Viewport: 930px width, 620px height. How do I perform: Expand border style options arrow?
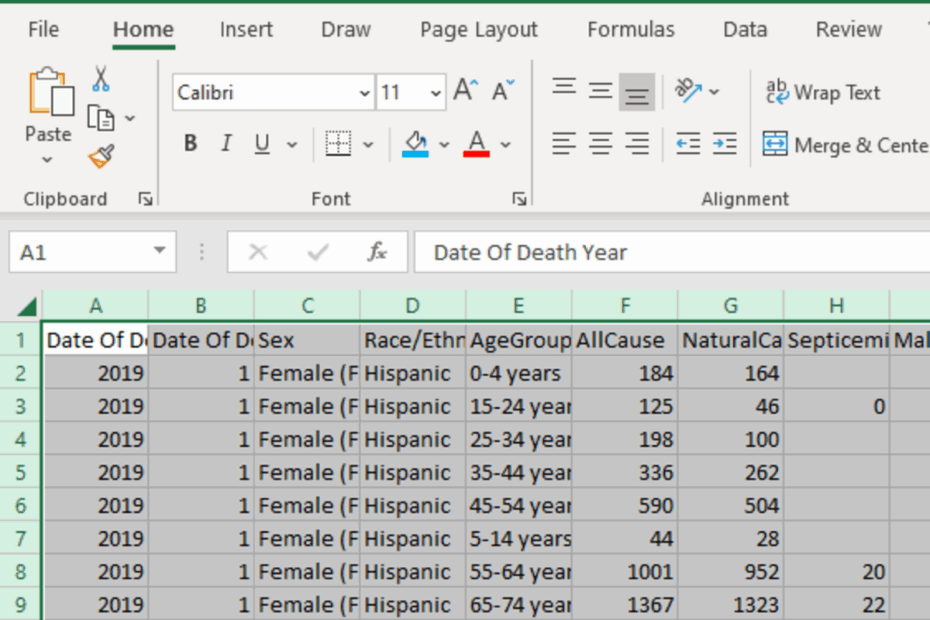pyautogui.click(x=368, y=144)
